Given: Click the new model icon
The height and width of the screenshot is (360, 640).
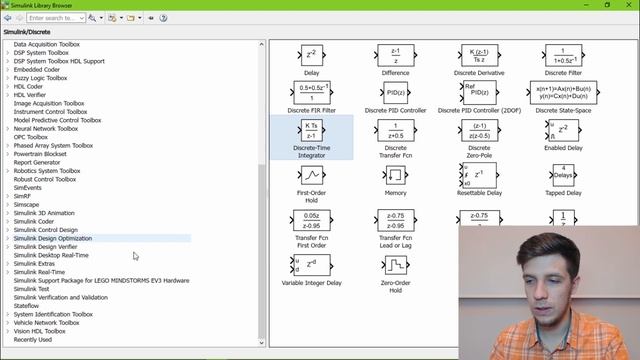Looking at the screenshot, I should 112,18.
